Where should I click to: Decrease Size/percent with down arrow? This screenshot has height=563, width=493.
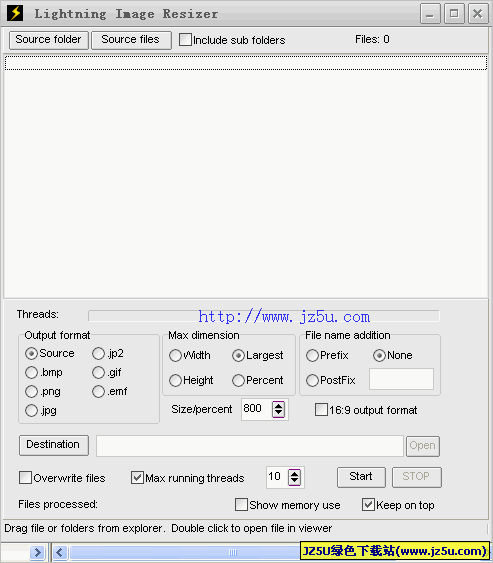pos(279,413)
